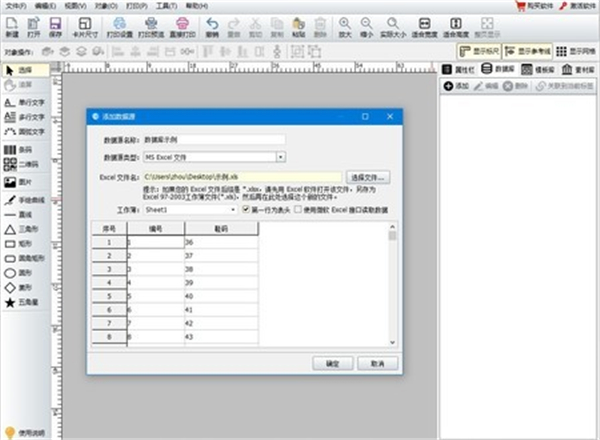Viewport: 600px width, 440px height.
Task: Toggle the 第一行为表头 checkbox
Action: point(246,210)
